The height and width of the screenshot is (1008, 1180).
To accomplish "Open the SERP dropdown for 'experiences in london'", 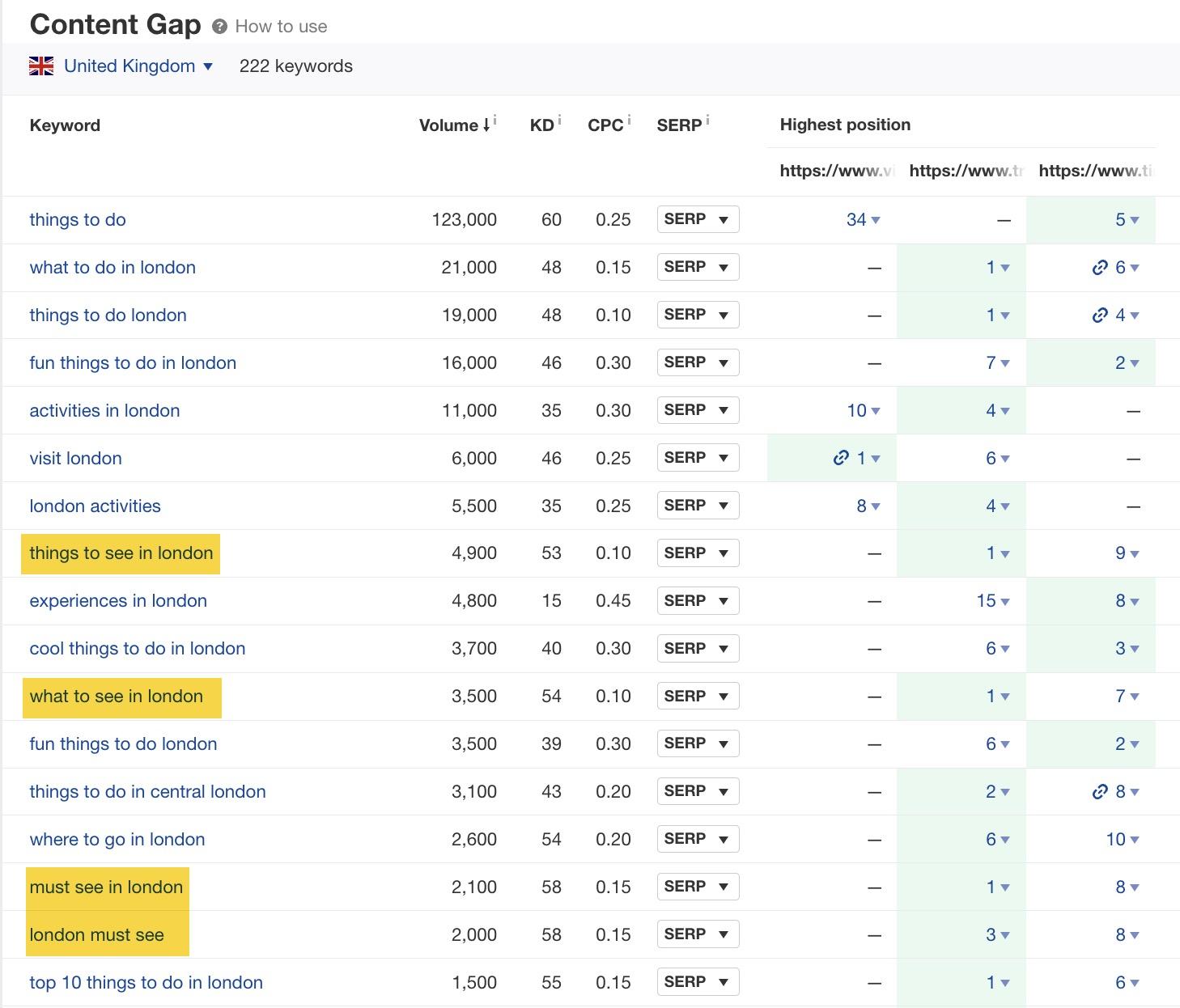I will tap(697, 600).
